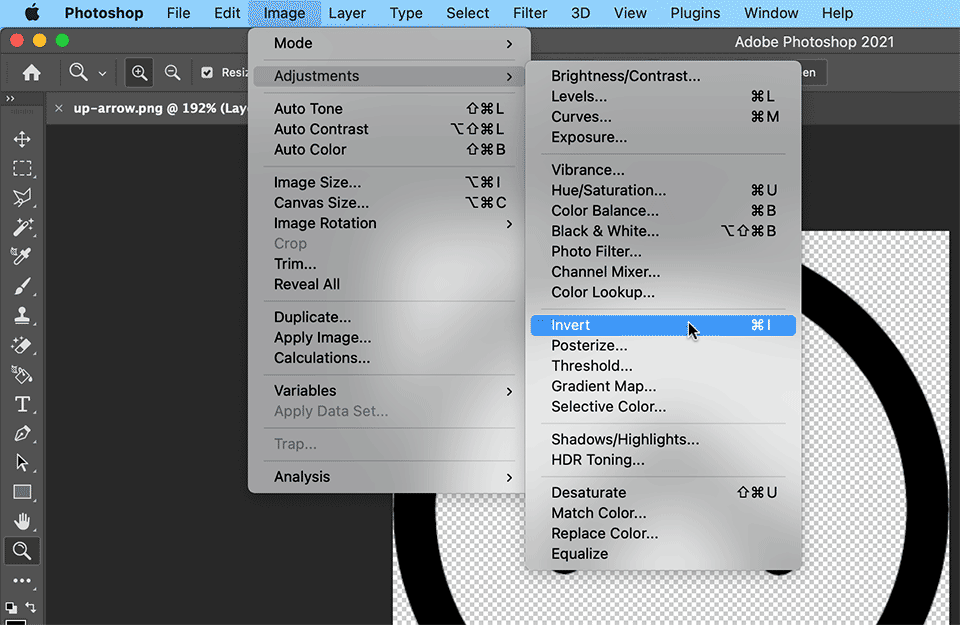Expand the Variables submenu
Viewport: 960px width, 625px height.
coord(389,391)
